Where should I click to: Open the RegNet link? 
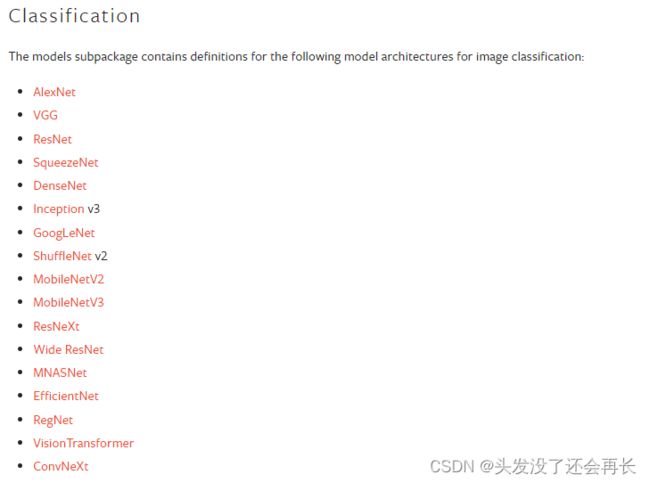click(x=53, y=420)
